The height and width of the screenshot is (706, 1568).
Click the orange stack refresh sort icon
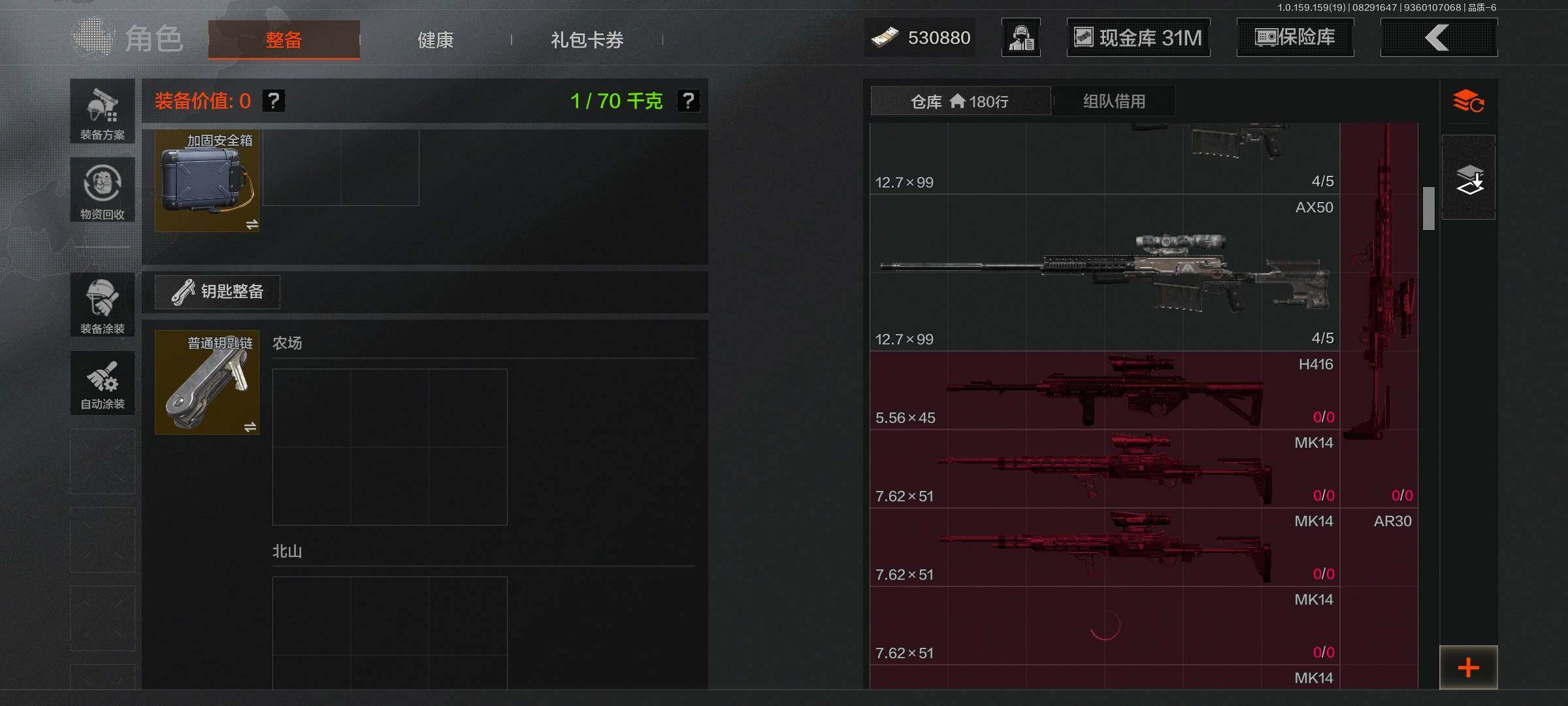[x=1468, y=102]
